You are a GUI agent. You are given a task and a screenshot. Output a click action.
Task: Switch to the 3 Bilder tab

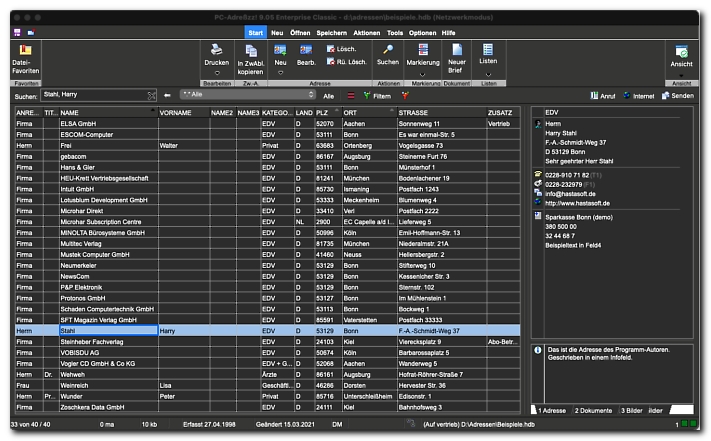(x=631, y=410)
